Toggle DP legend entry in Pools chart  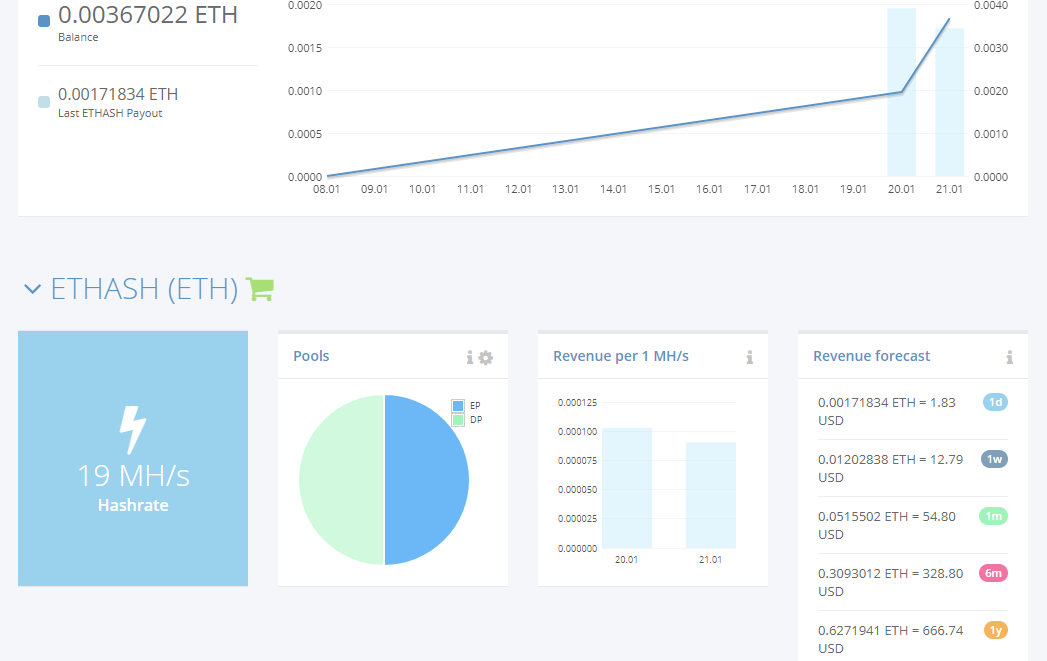pyautogui.click(x=467, y=420)
